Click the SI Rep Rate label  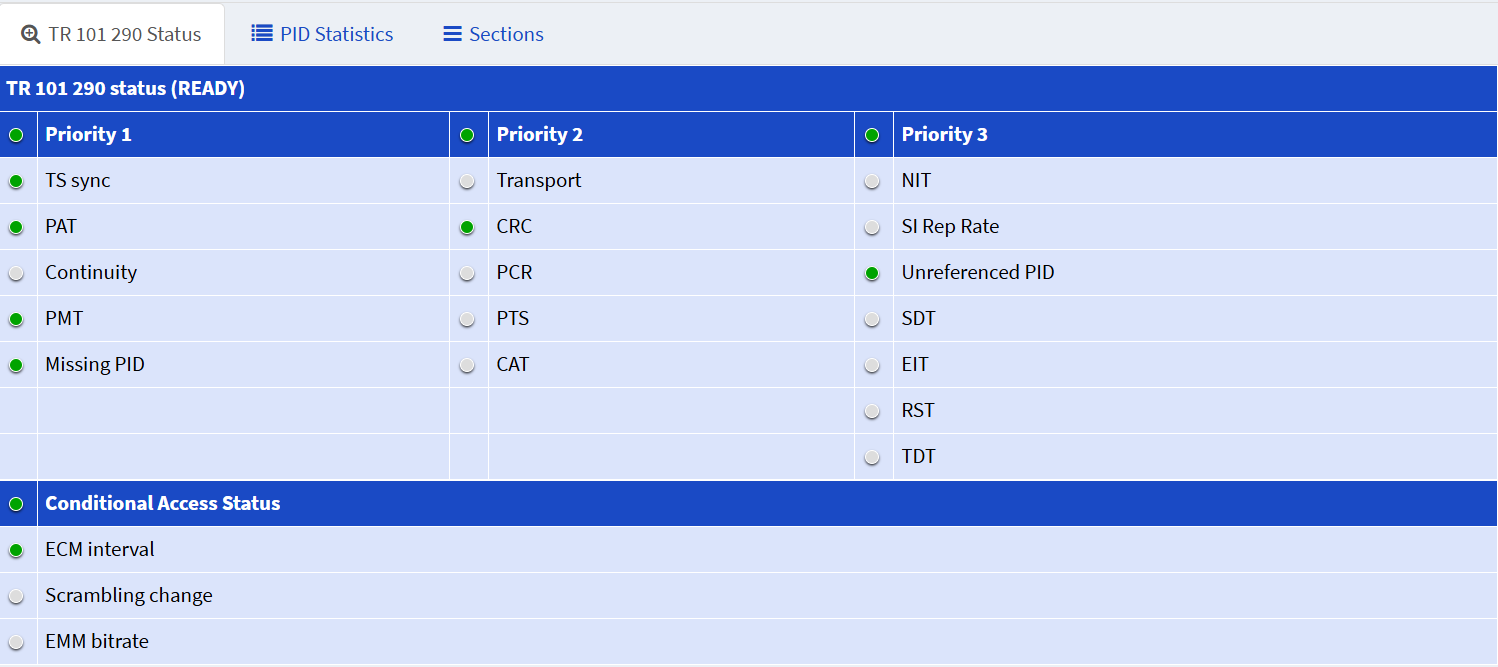coord(951,227)
